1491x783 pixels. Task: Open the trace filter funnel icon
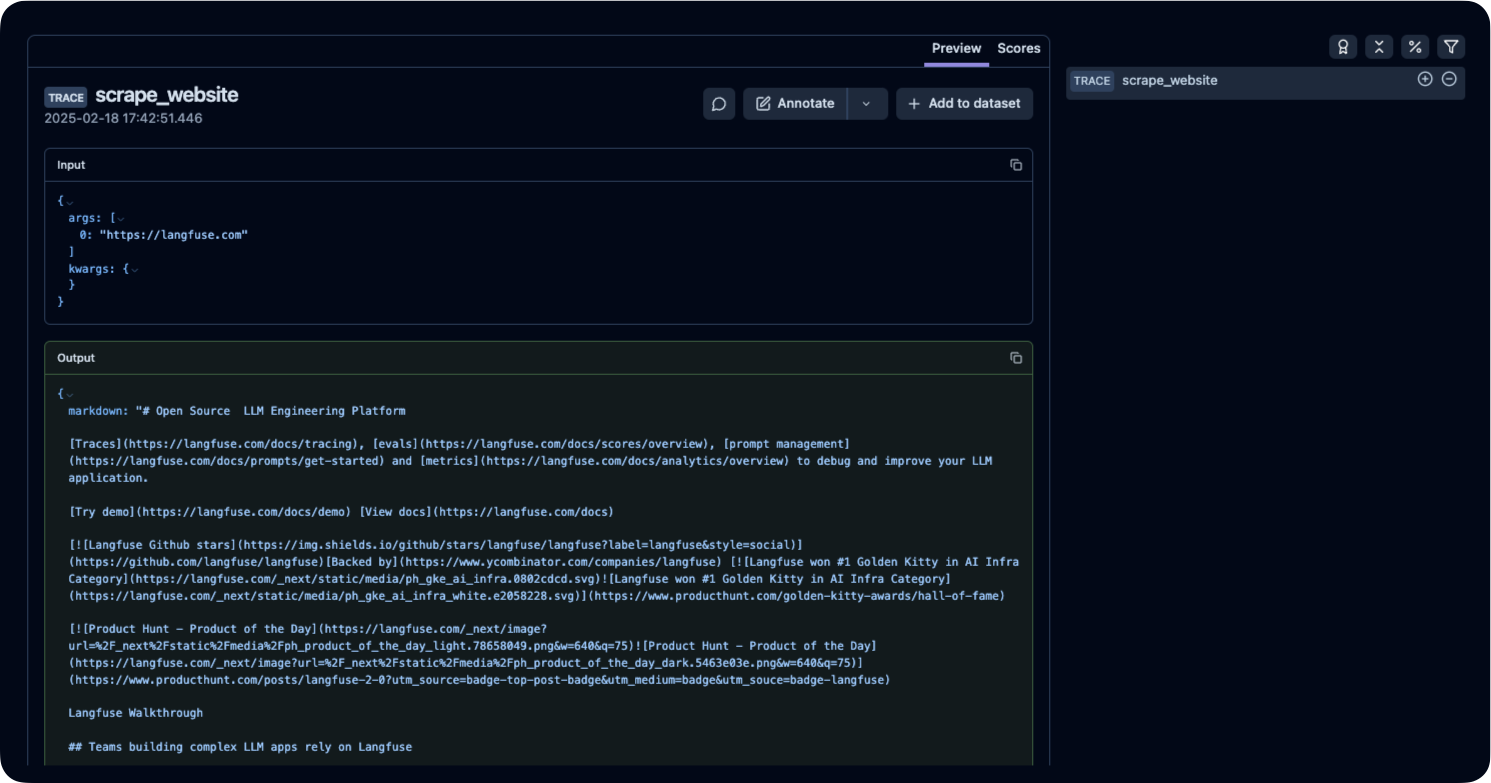coord(1451,46)
